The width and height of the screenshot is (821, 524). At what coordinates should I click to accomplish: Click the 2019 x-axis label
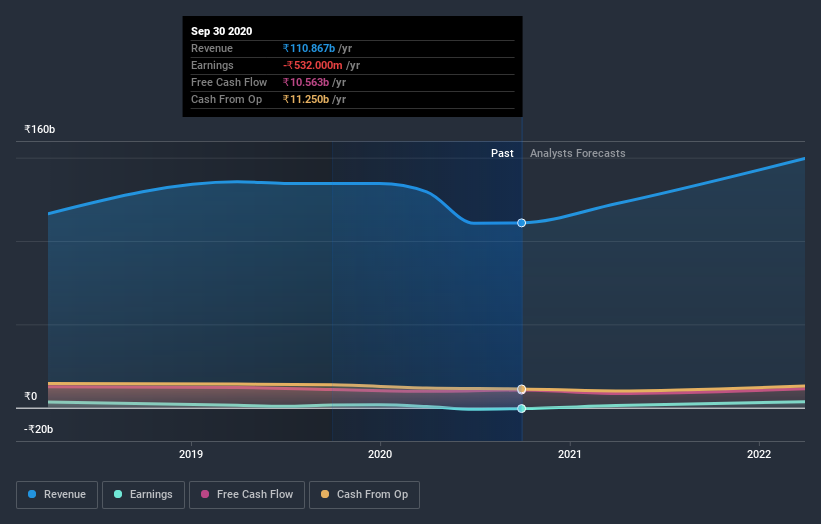[191, 454]
